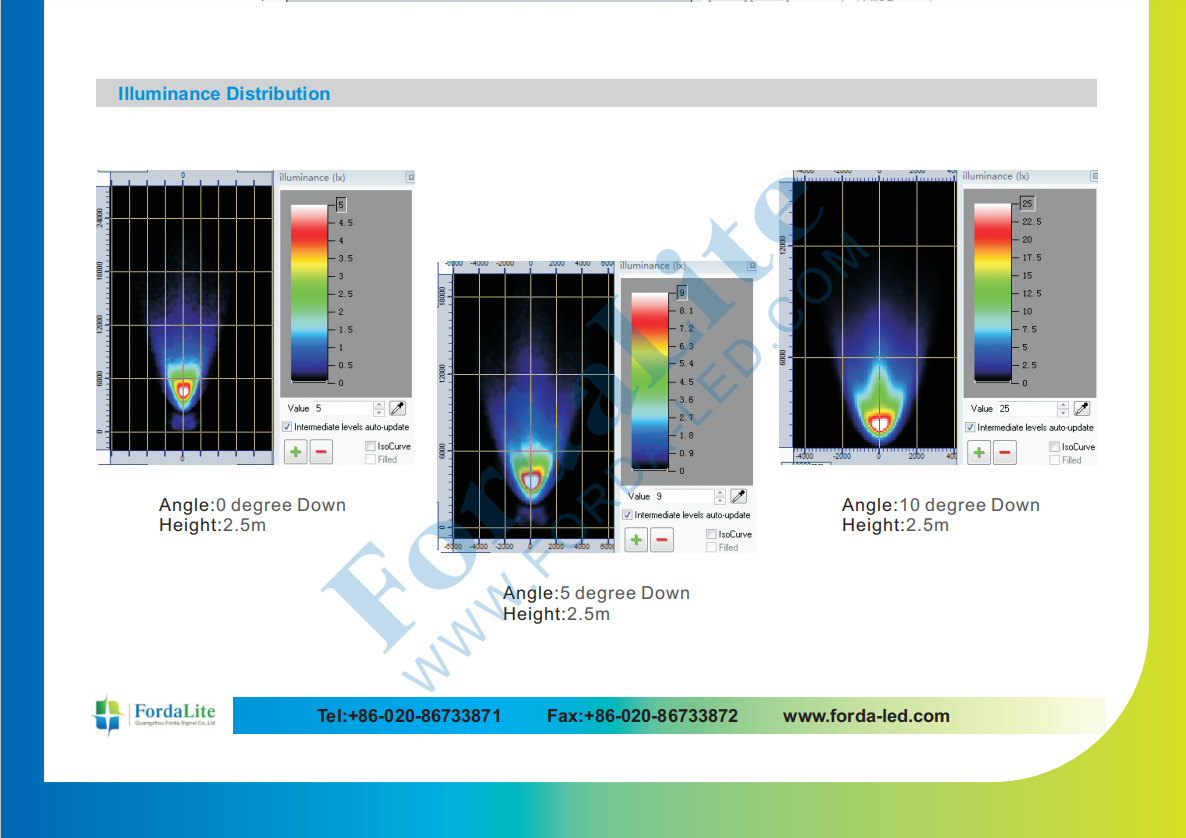
Task: Click the eyedropper icon beside Value 5
Action: pos(398,408)
